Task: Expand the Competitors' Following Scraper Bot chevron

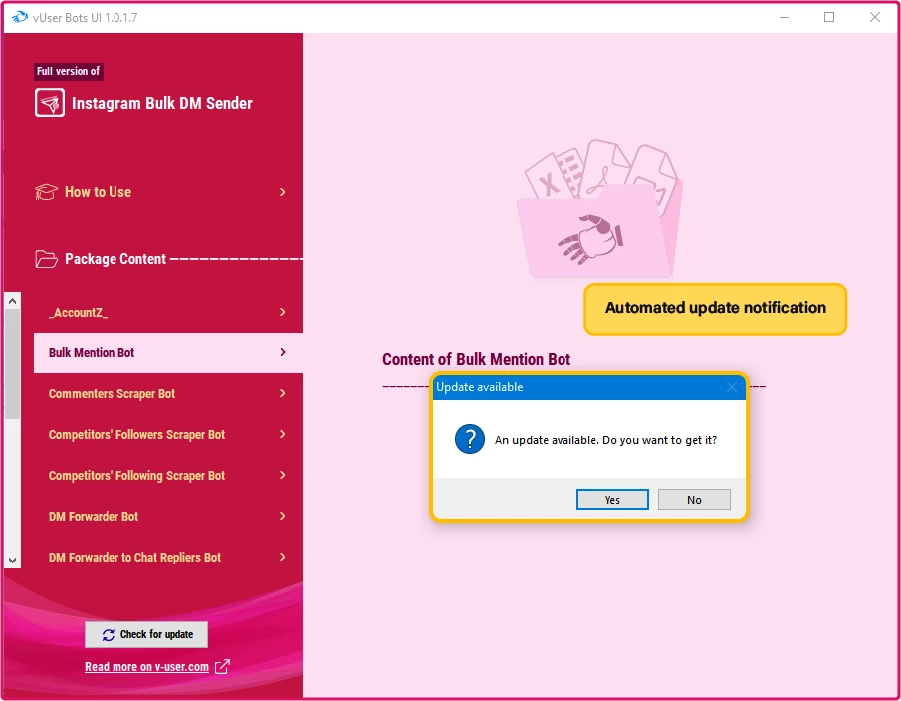Action: click(282, 475)
